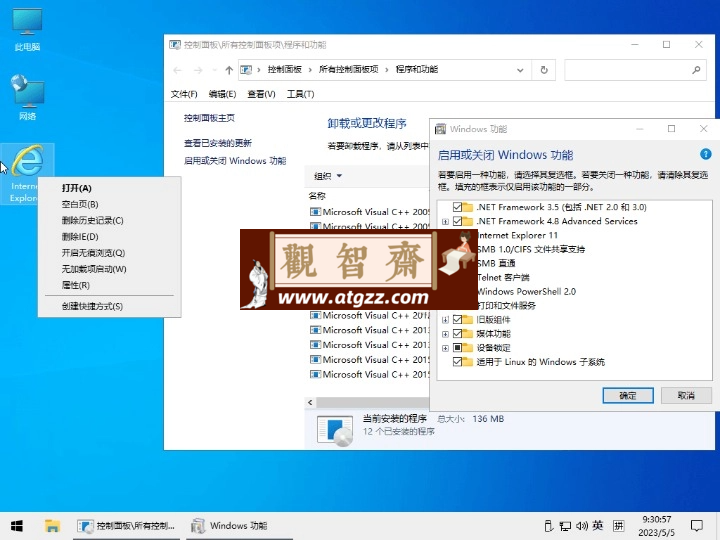
Task: Select Windows PowerShell 2.0 feature row
Action: [x=526, y=292]
